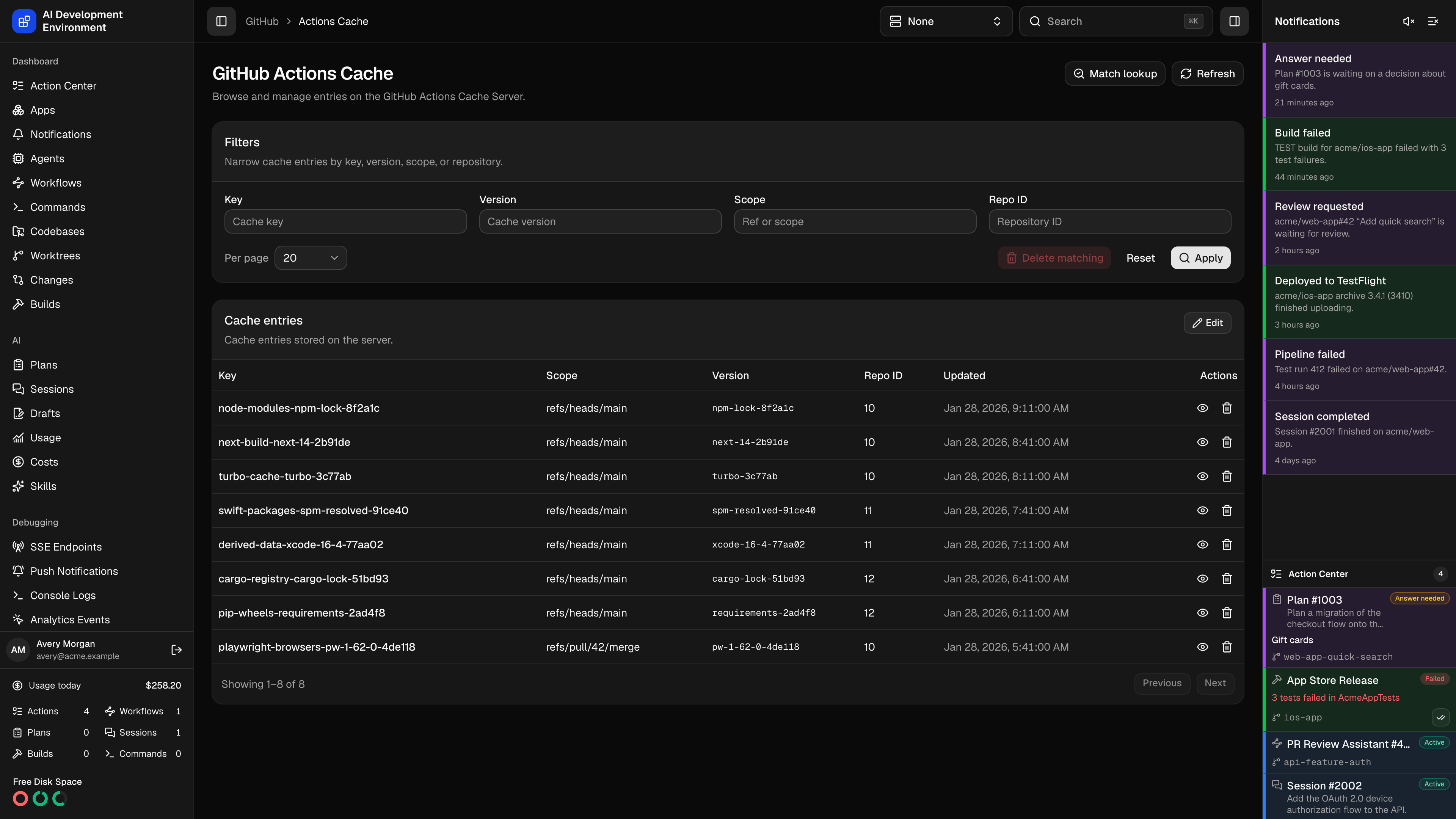Open Codebases sidebar item

(97, 232)
